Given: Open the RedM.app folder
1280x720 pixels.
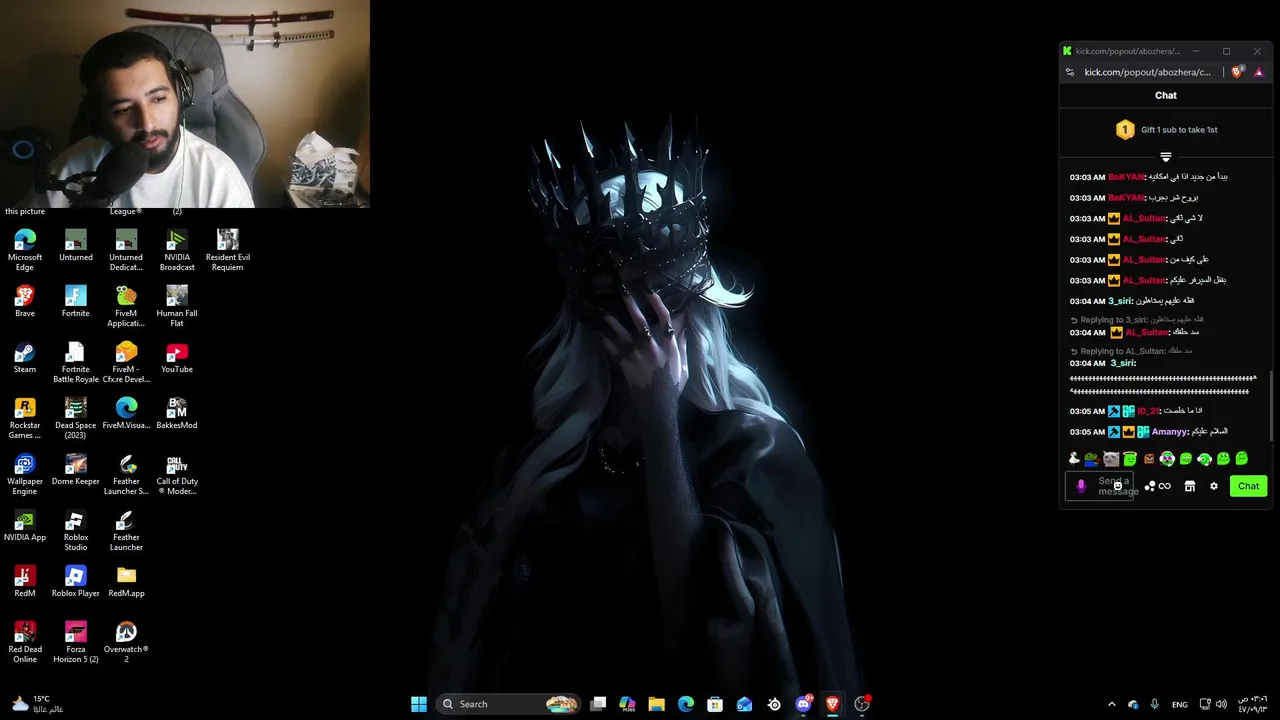Looking at the screenshot, I should coord(126,582).
